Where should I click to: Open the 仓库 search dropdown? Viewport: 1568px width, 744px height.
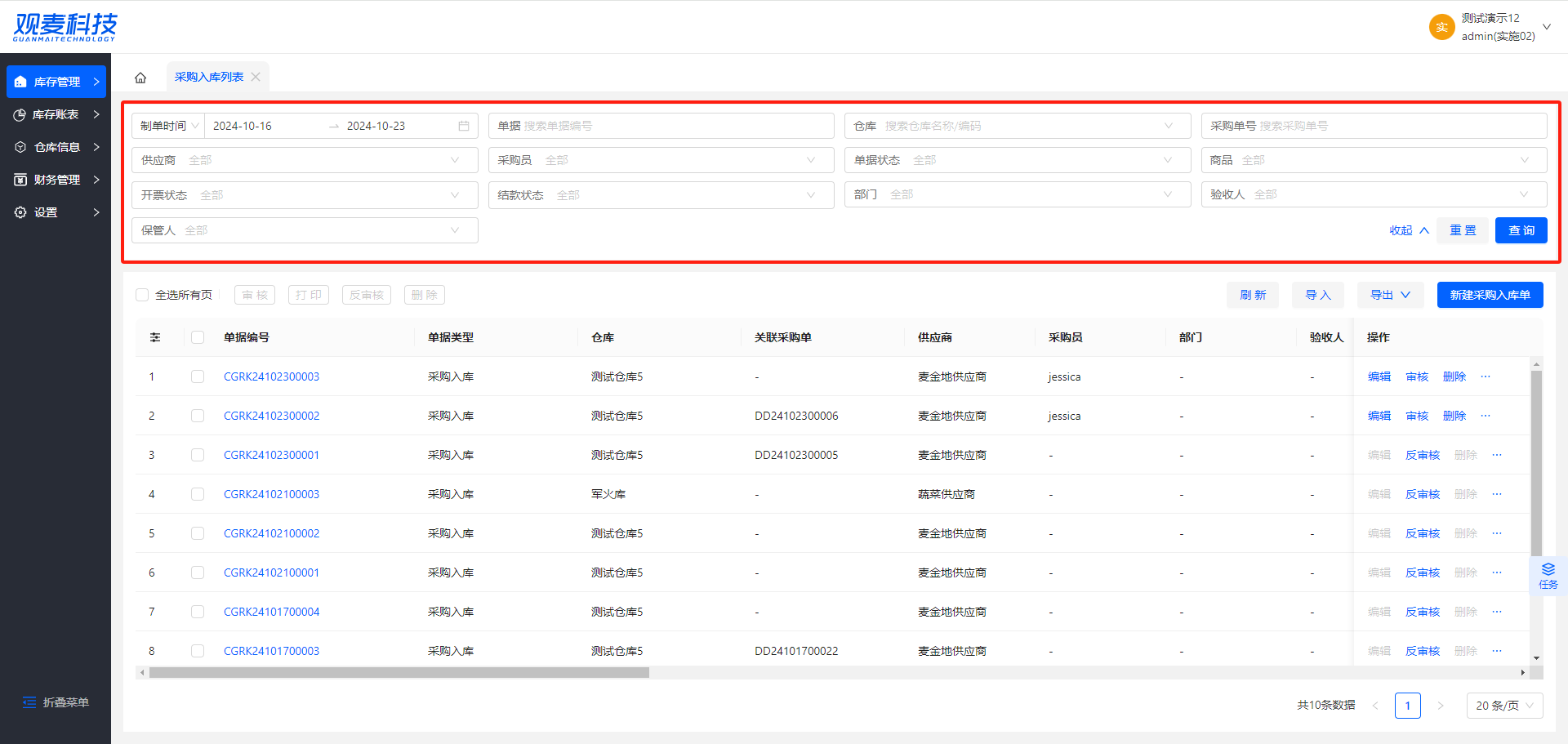(x=1018, y=126)
